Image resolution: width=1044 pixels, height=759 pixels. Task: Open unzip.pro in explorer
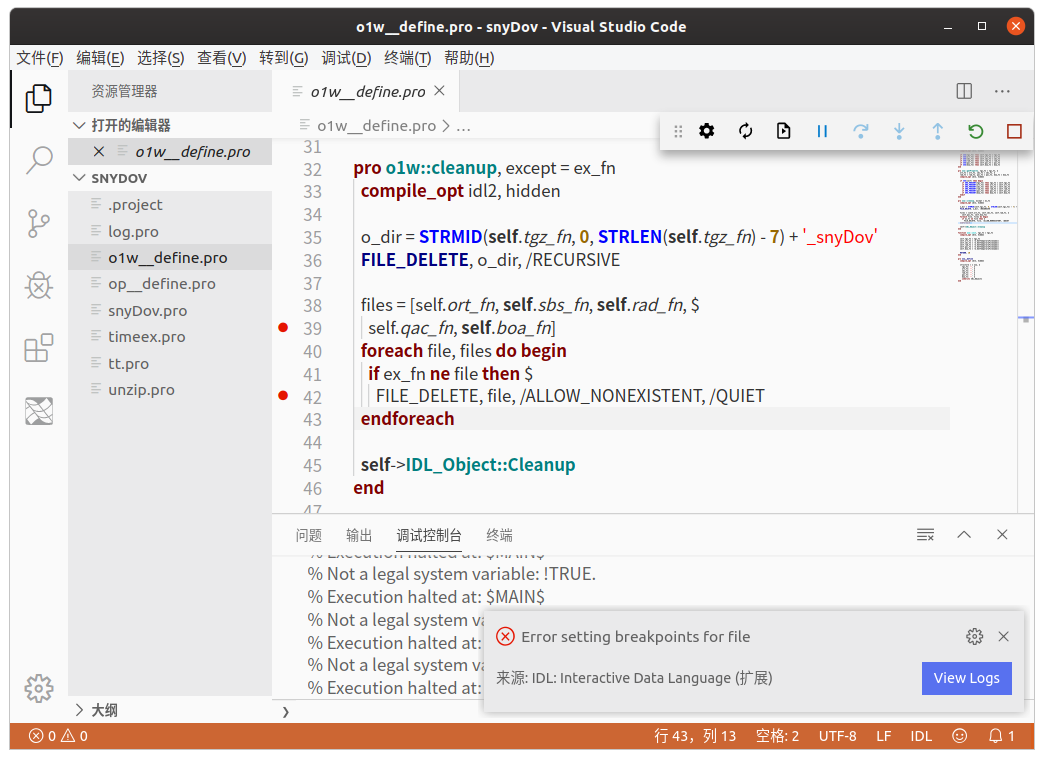click(x=170, y=389)
